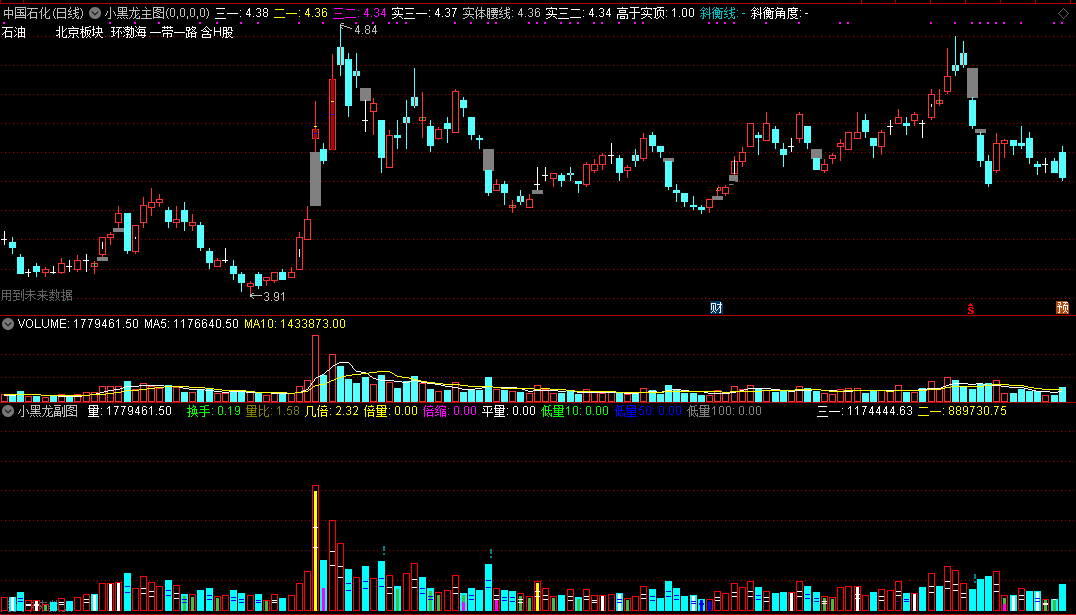Open the 一带一路 concept tag
1076x615 pixels.
[174, 32]
